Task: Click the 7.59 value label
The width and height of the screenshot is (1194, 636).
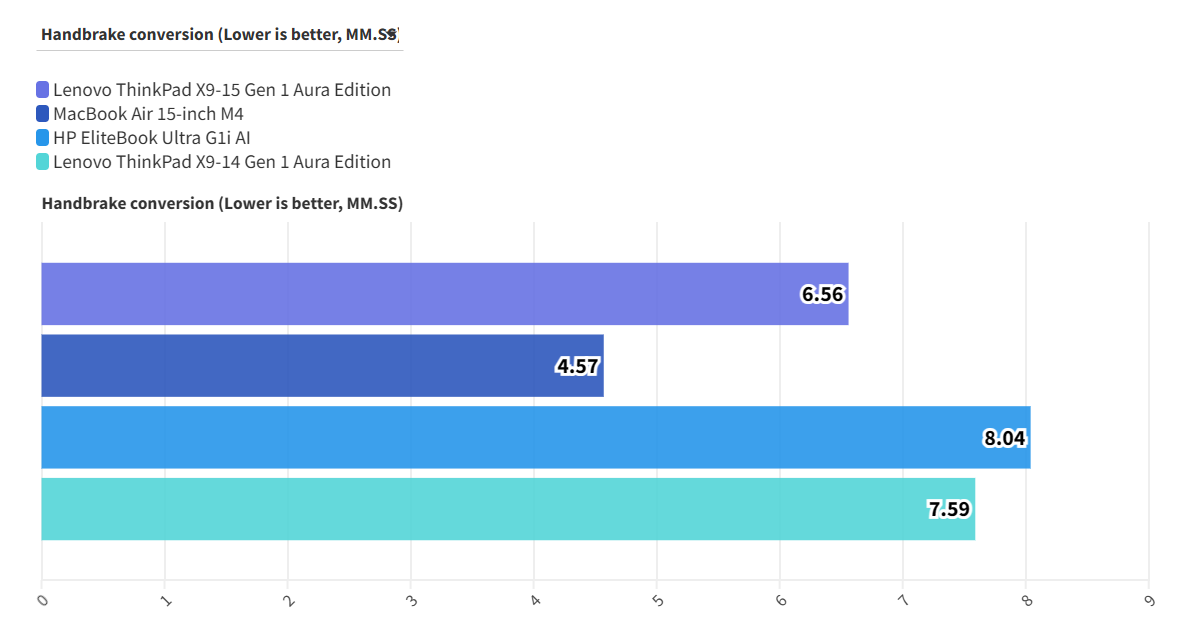Action: [x=949, y=510]
